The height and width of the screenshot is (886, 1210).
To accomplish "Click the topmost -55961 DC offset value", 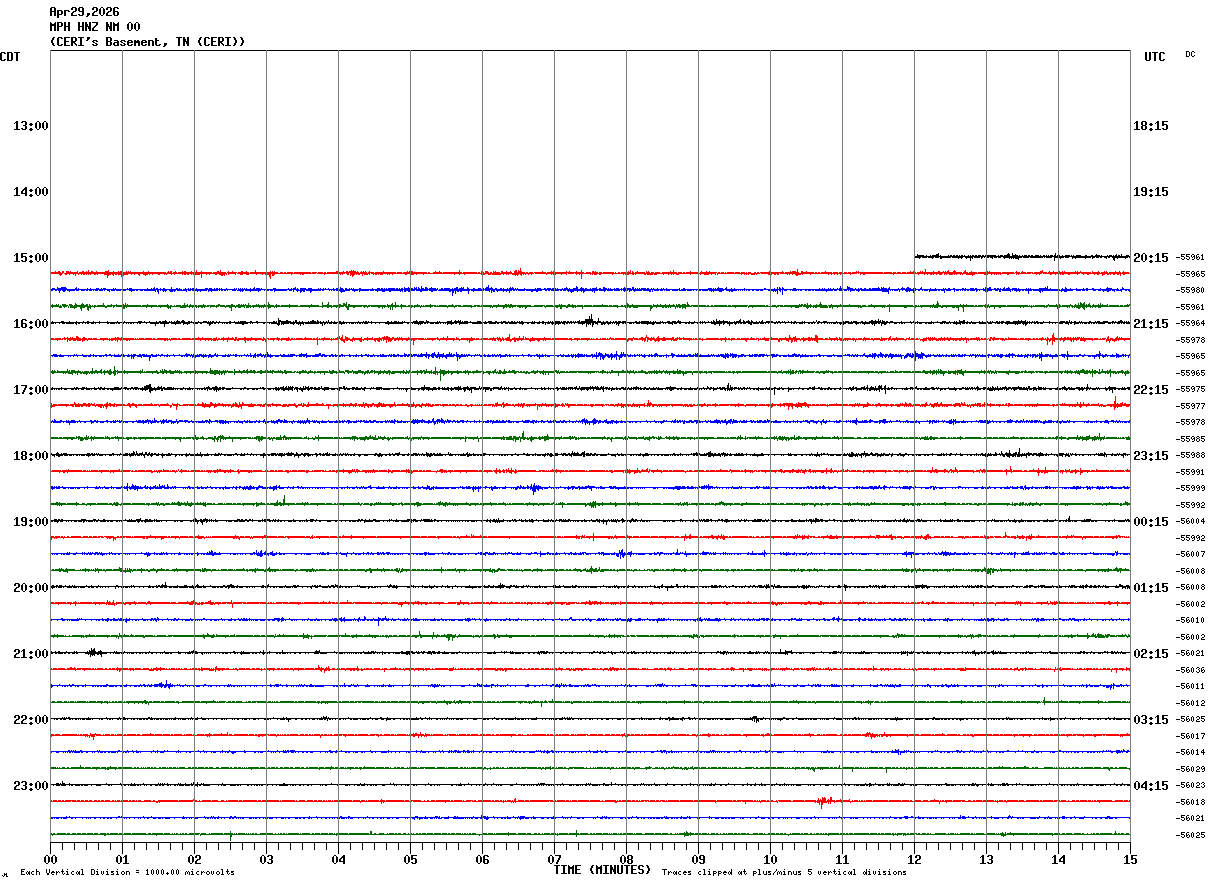I will [1191, 258].
